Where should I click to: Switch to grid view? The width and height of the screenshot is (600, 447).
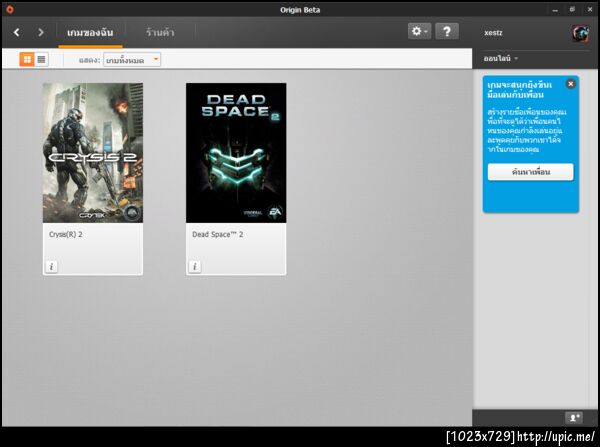point(27,59)
